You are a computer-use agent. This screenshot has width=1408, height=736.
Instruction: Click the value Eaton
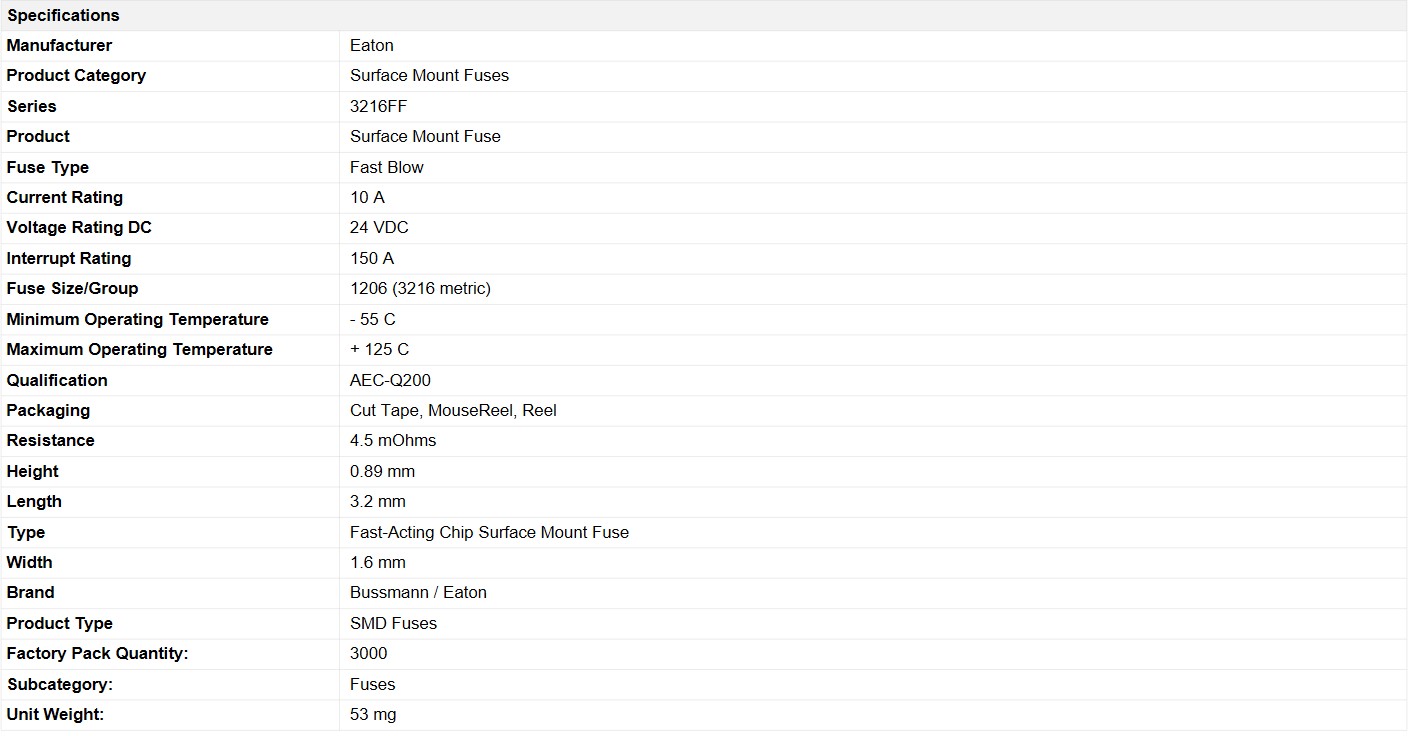[372, 45]
